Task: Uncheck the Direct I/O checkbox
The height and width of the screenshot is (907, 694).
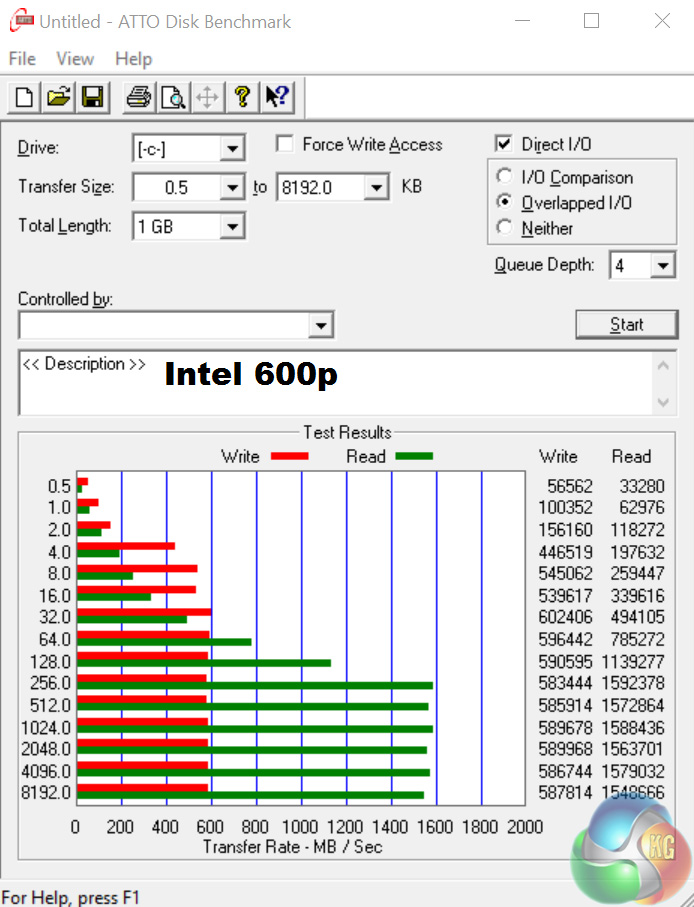Action: click(x=504, y=143)
